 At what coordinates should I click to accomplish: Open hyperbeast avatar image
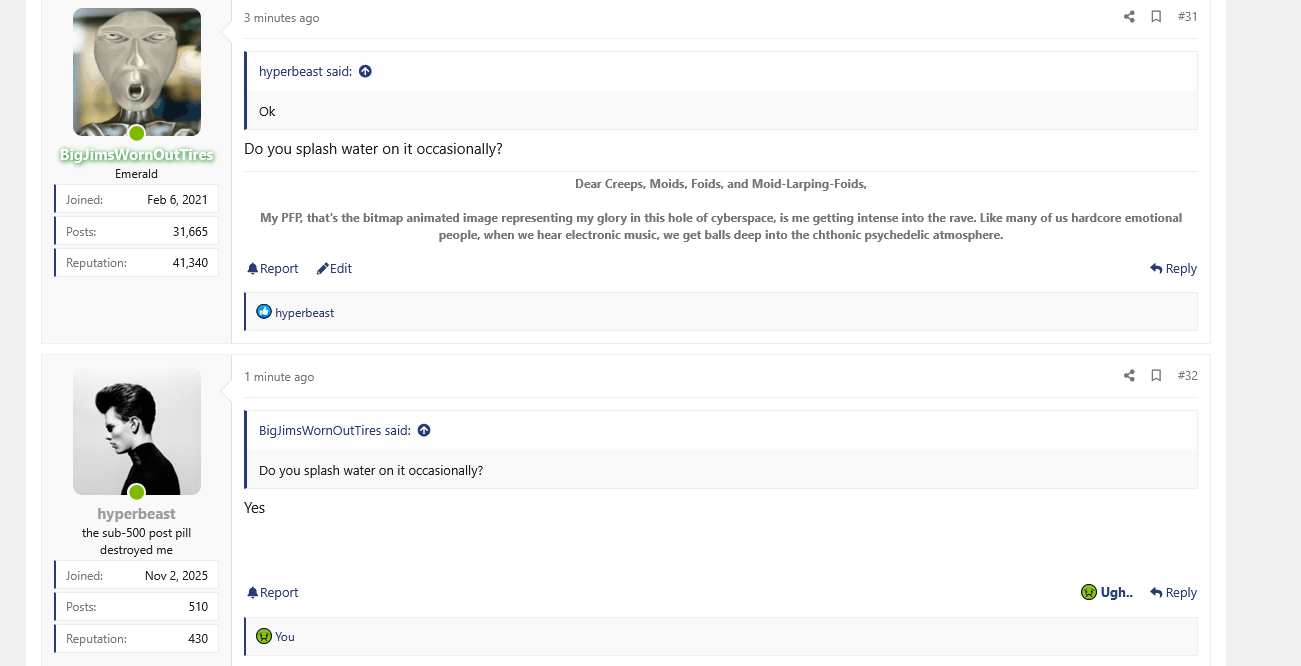[137, 431]
